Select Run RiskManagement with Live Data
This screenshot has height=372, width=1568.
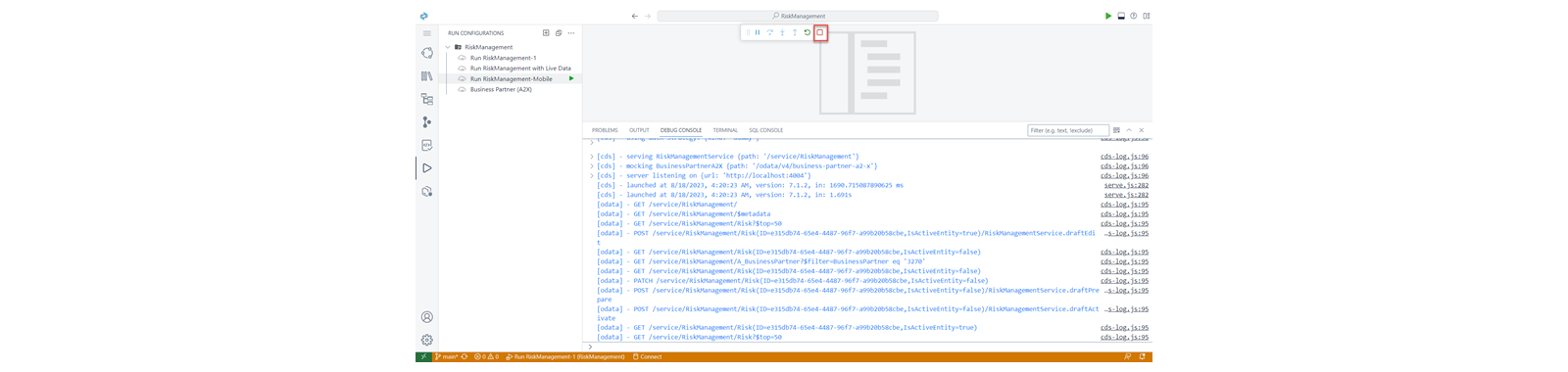click(x=520, y=69)
